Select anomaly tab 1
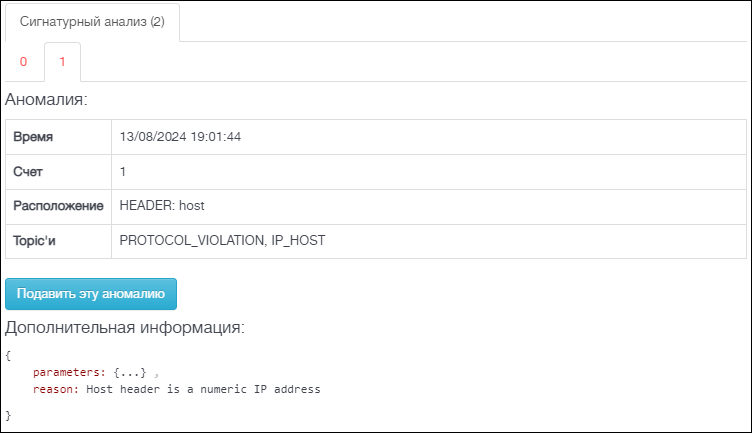Viewport: 752px width, 433px height. click(x=62, y=62)
